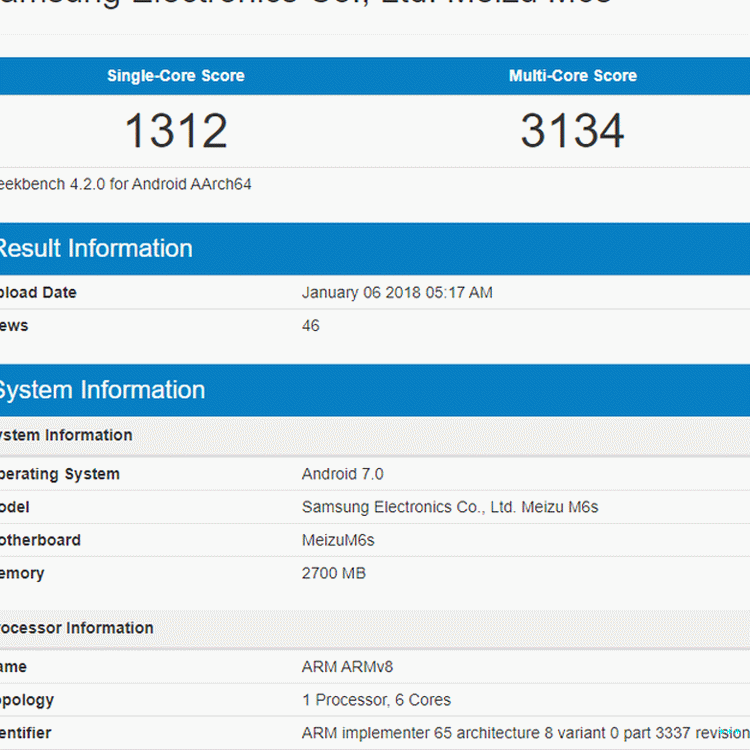Click the Processor Information subheading
Viewport: 750px width, 750px height.
point(77,628)
